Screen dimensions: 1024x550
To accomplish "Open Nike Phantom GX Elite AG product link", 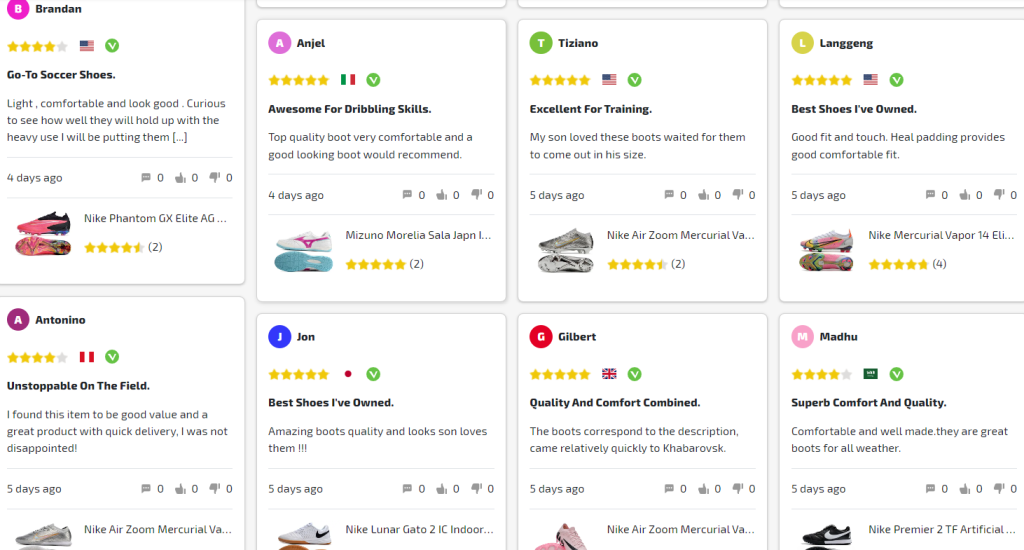I will tap(155, 218).
